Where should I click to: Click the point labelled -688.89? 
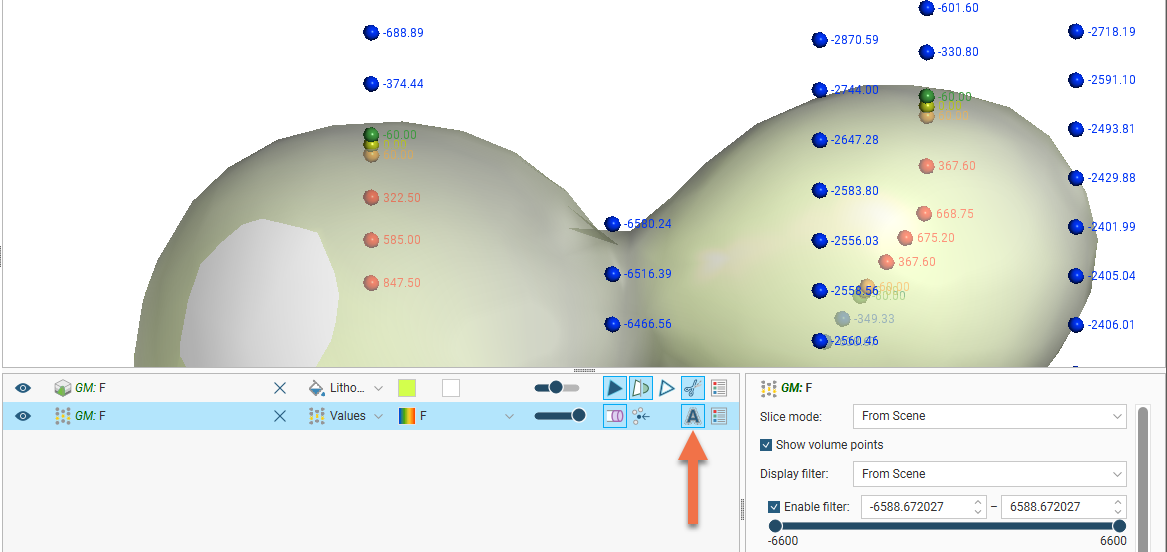(x=371, y=33)
